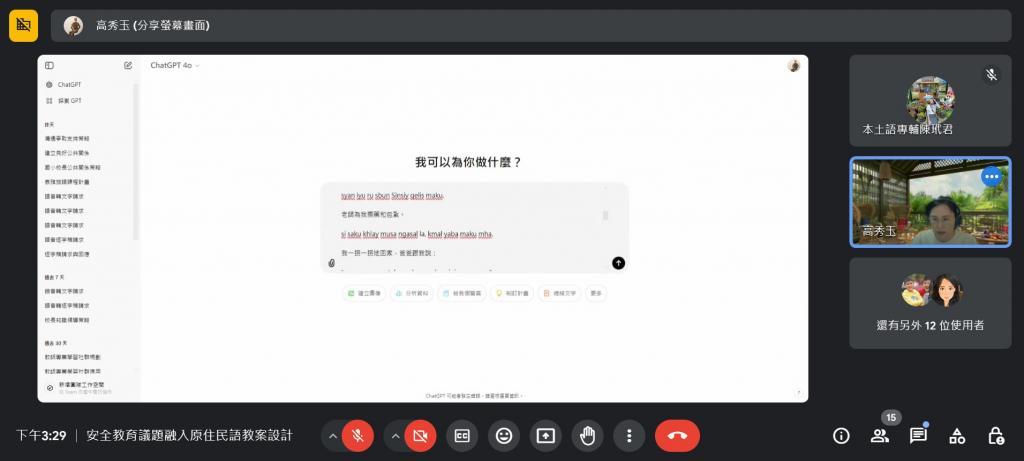Show the participants people panel
Viewport: 1024px width, 461px height.
[x=880, y=436]
